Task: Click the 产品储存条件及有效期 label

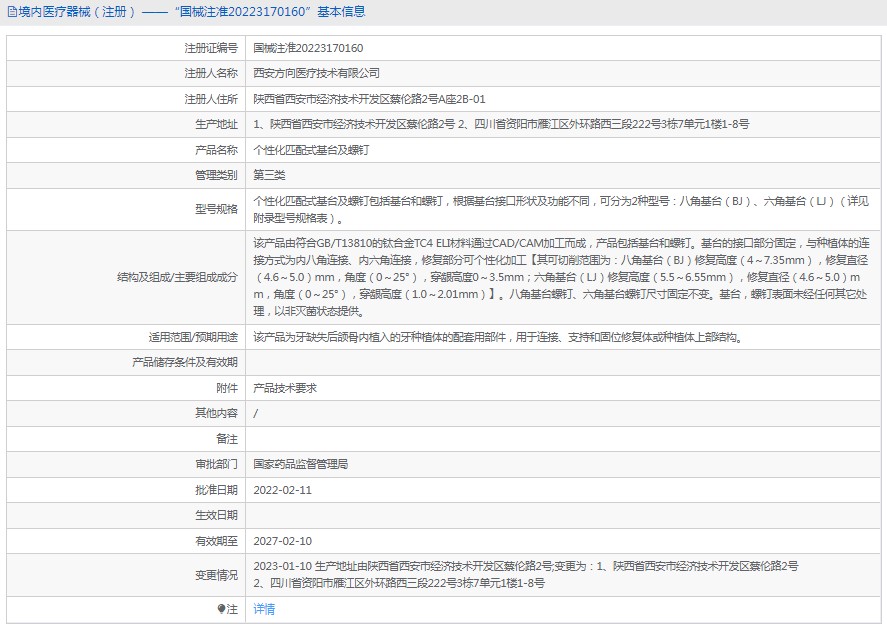Action: pos(185,362)
